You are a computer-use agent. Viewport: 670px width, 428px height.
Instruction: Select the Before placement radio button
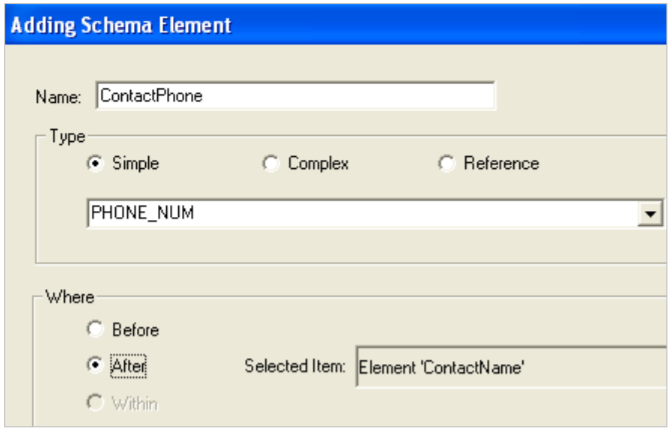[96, 329]
